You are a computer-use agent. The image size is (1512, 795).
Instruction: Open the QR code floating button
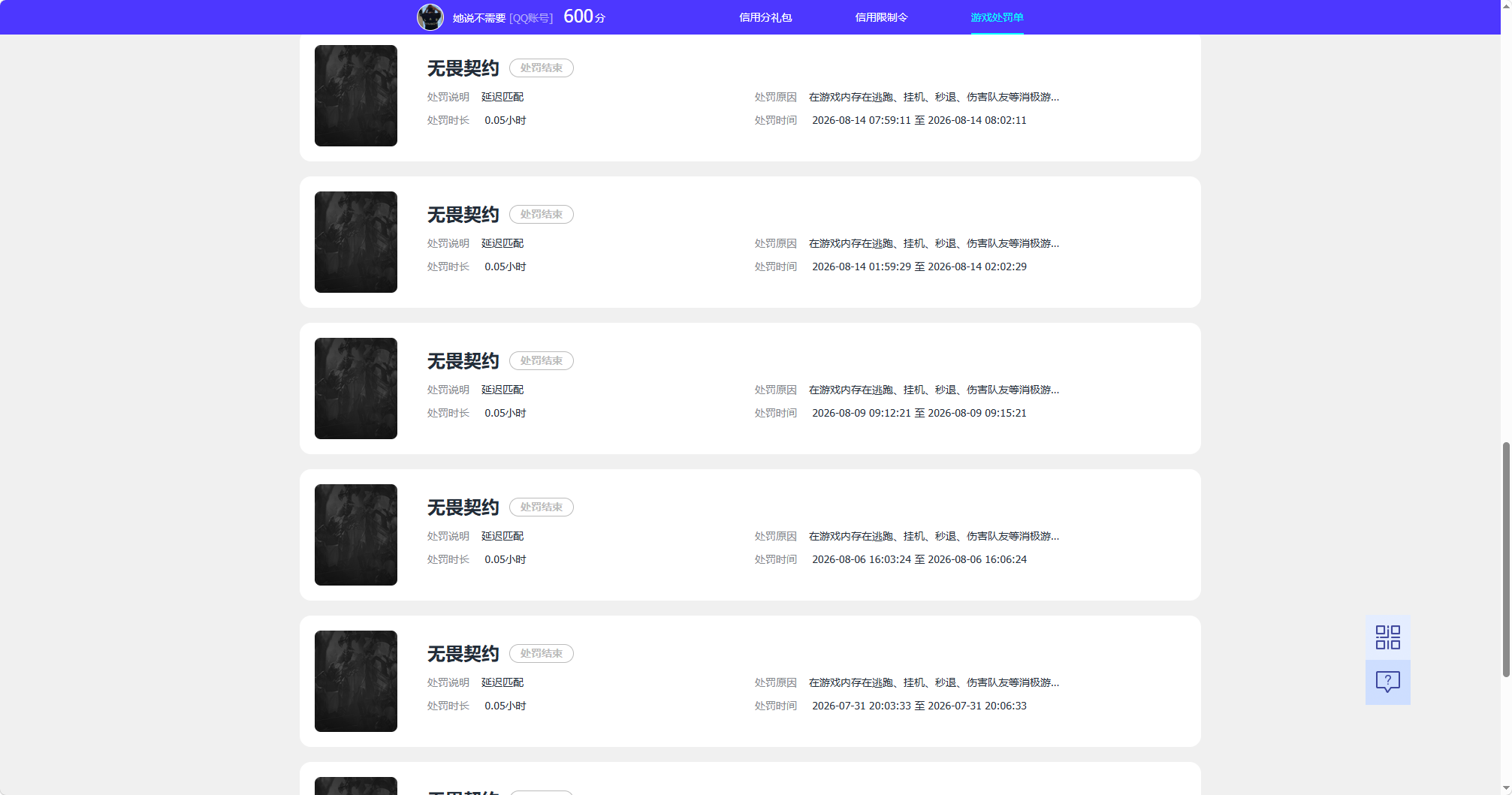1387,637
